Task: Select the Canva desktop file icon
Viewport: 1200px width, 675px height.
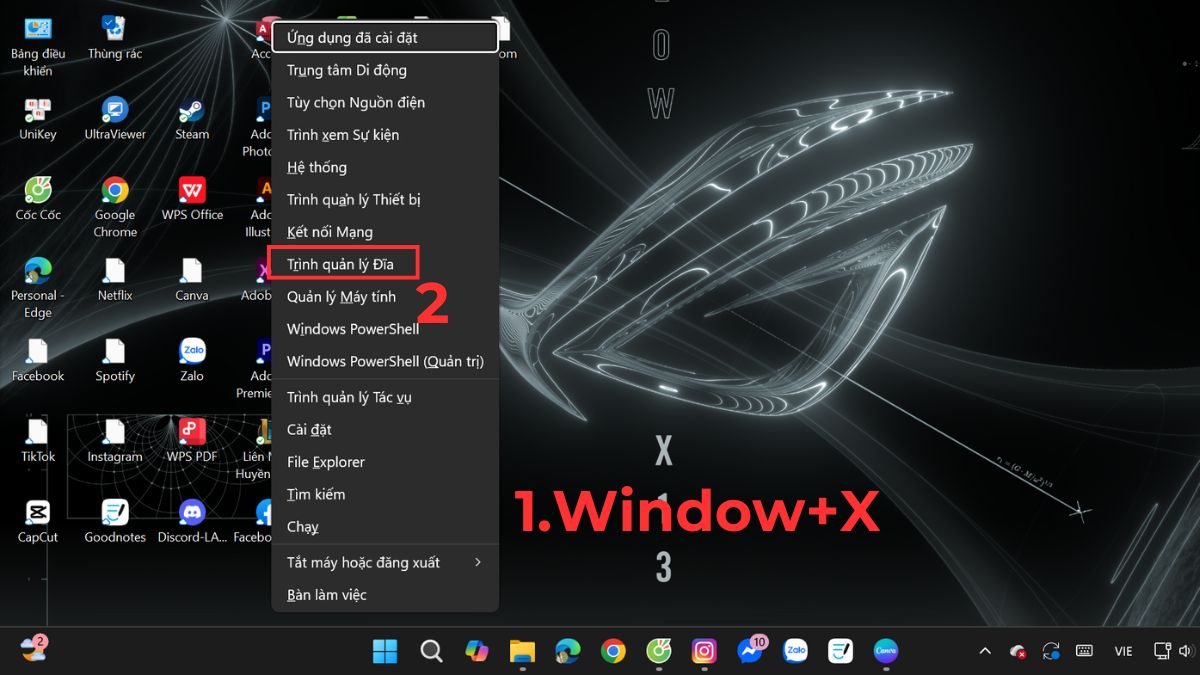Action: [x=192, y=280]
